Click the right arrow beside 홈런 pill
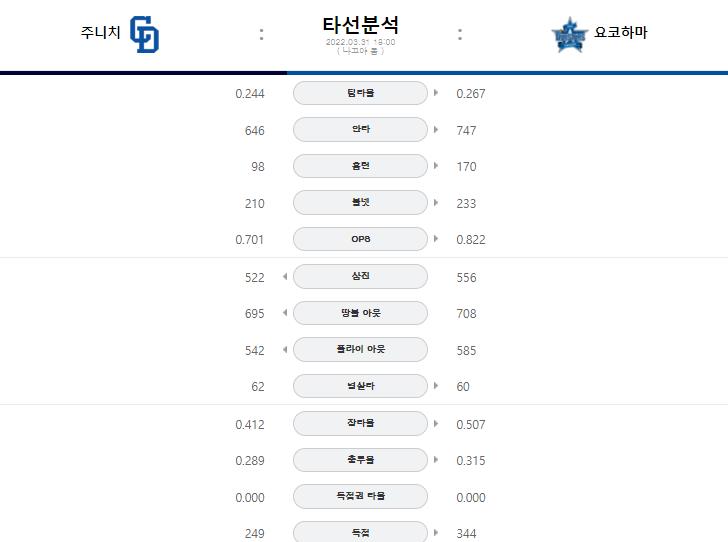Viewport: 728px width, 542px height. click(436, 165)
